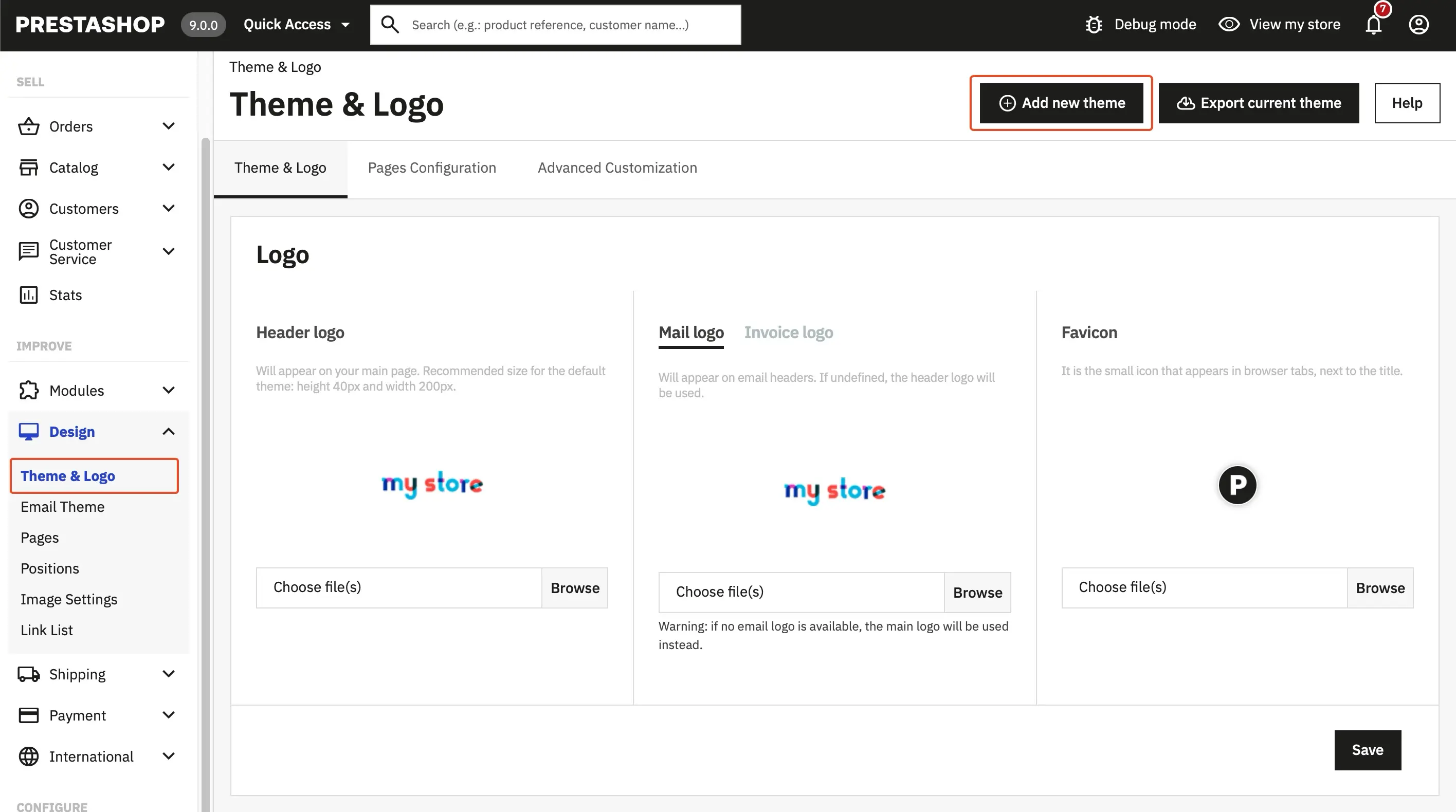
Task: Click the Customers person icon
Action: click(x=29, y=209)
